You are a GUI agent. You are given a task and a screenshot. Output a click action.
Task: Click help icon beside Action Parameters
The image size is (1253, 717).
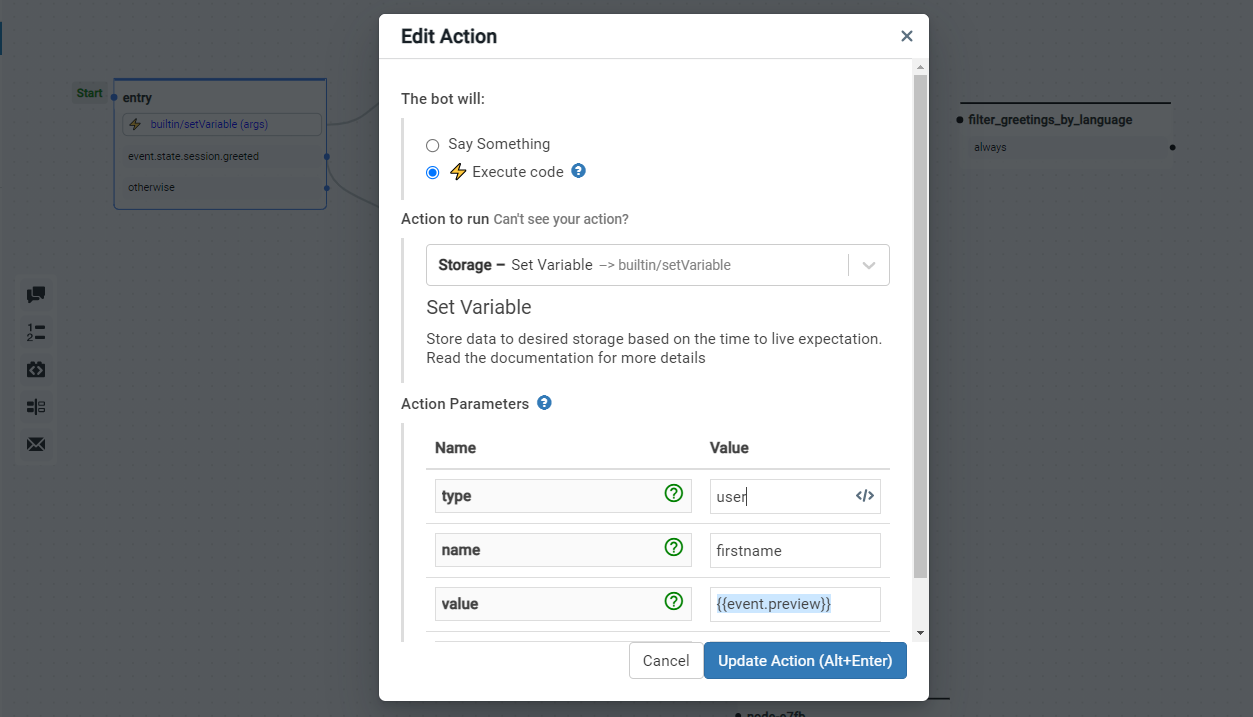point(544,403)
